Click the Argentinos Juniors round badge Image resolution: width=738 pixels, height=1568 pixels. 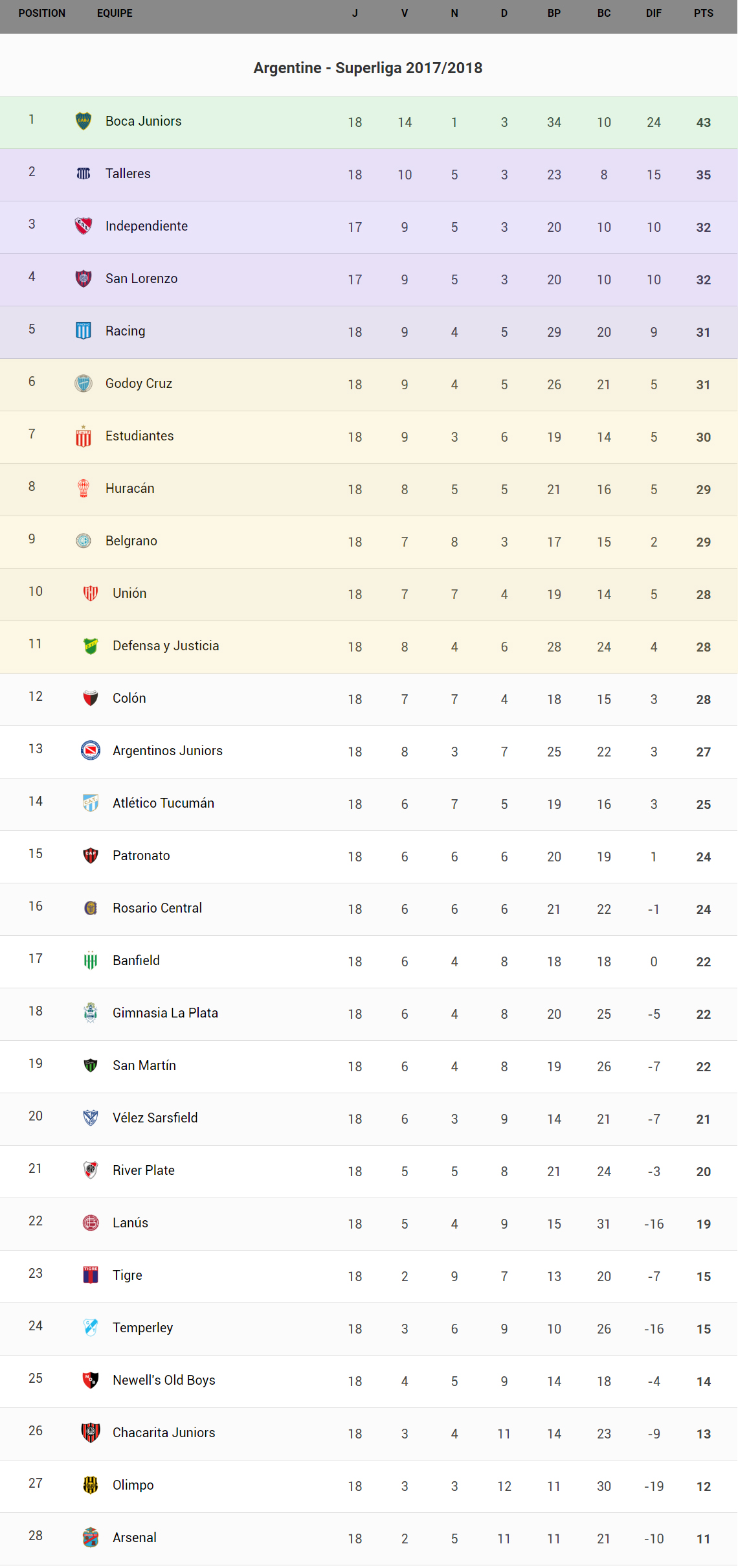click(x=91, y=751)
